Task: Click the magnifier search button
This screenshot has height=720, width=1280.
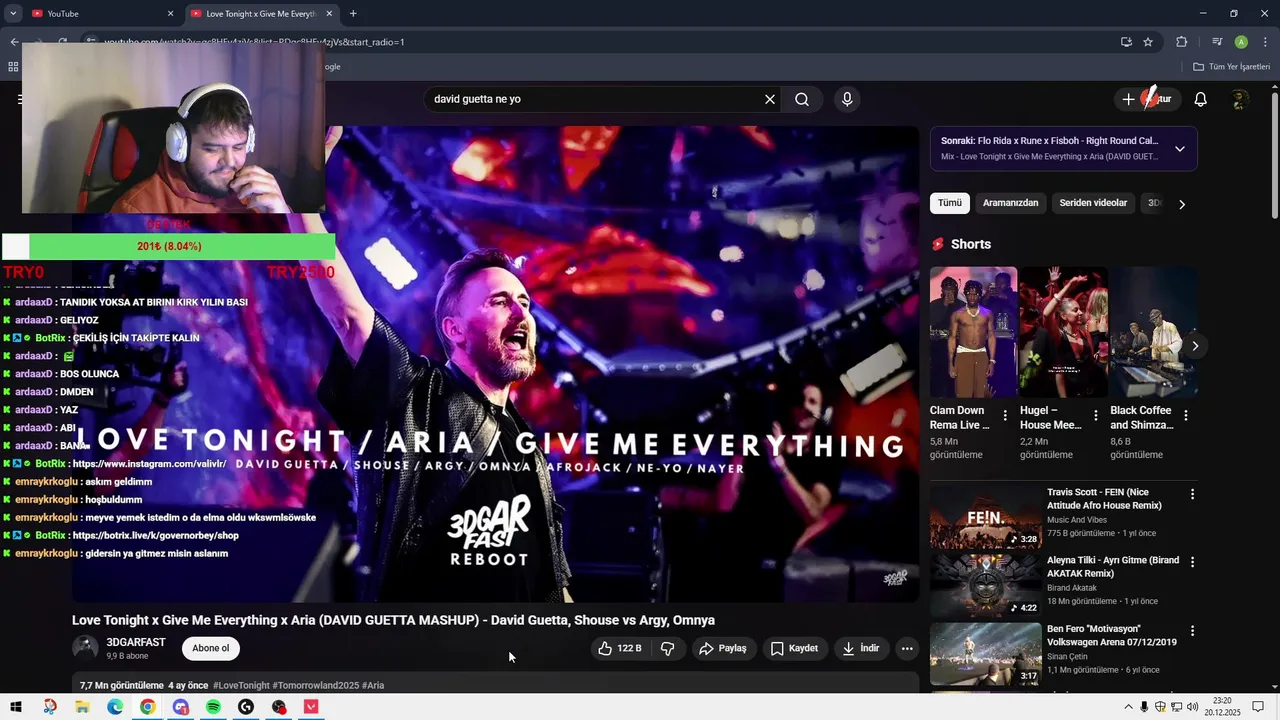Action: coord(802,99)
